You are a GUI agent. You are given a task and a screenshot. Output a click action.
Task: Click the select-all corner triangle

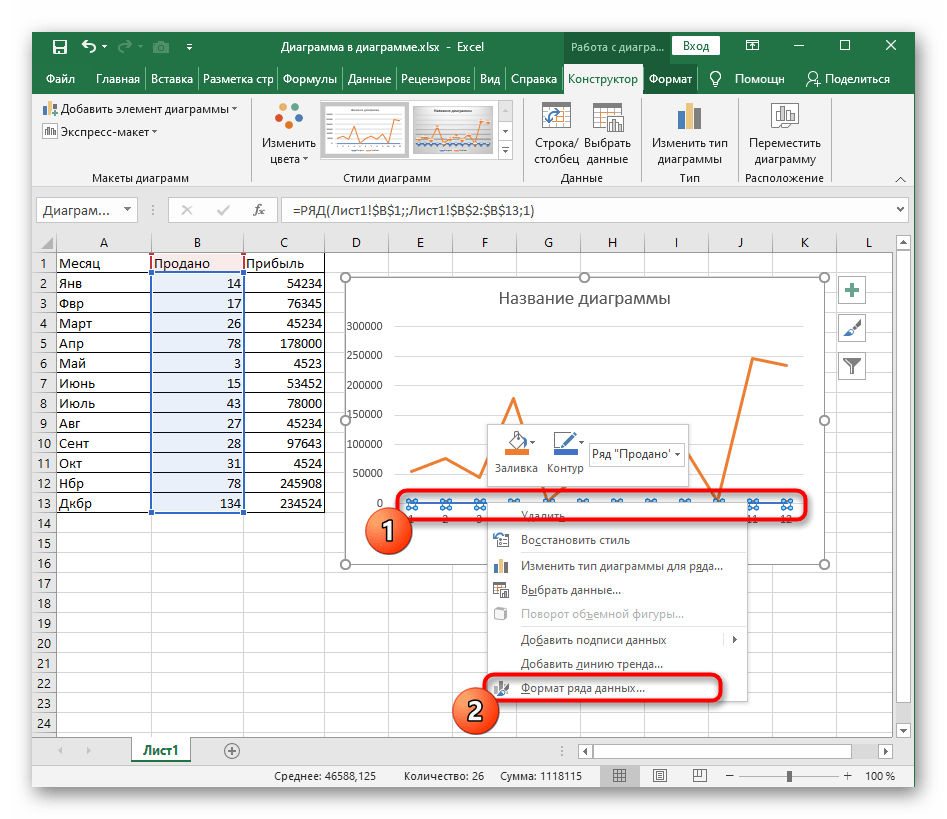point(47,243)
